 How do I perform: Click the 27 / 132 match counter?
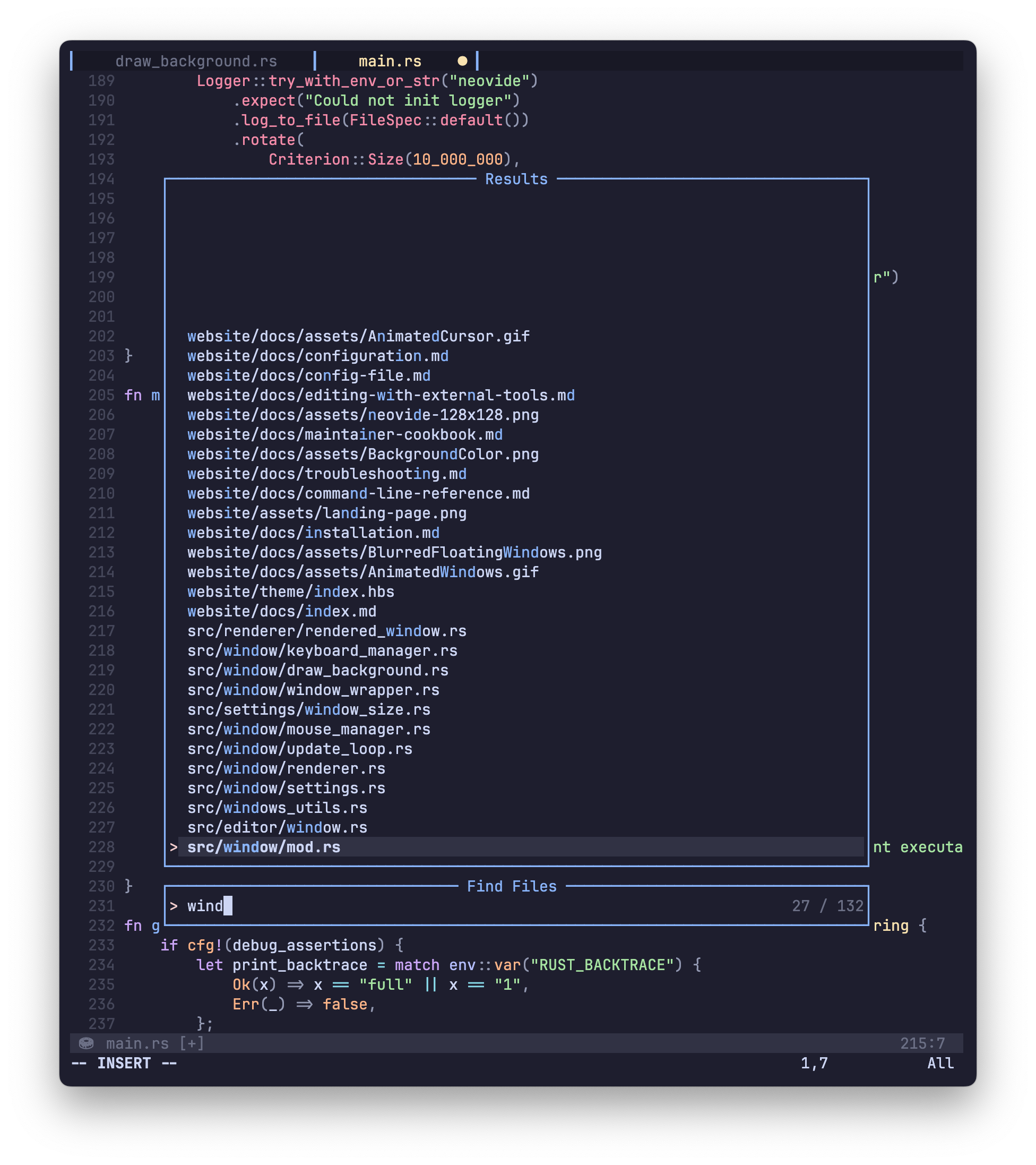coord(827,906)
